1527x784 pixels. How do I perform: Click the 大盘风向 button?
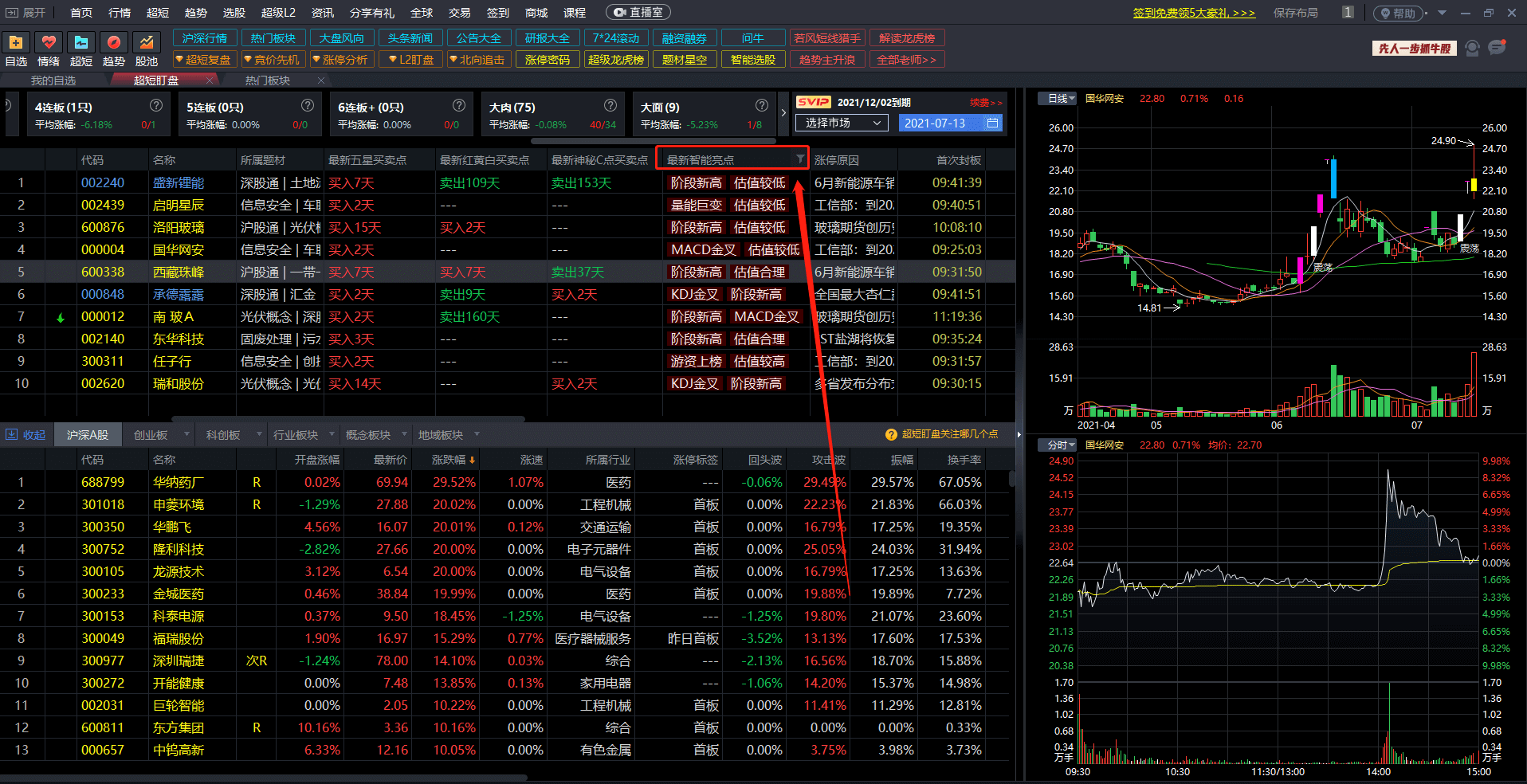(342, 38)
